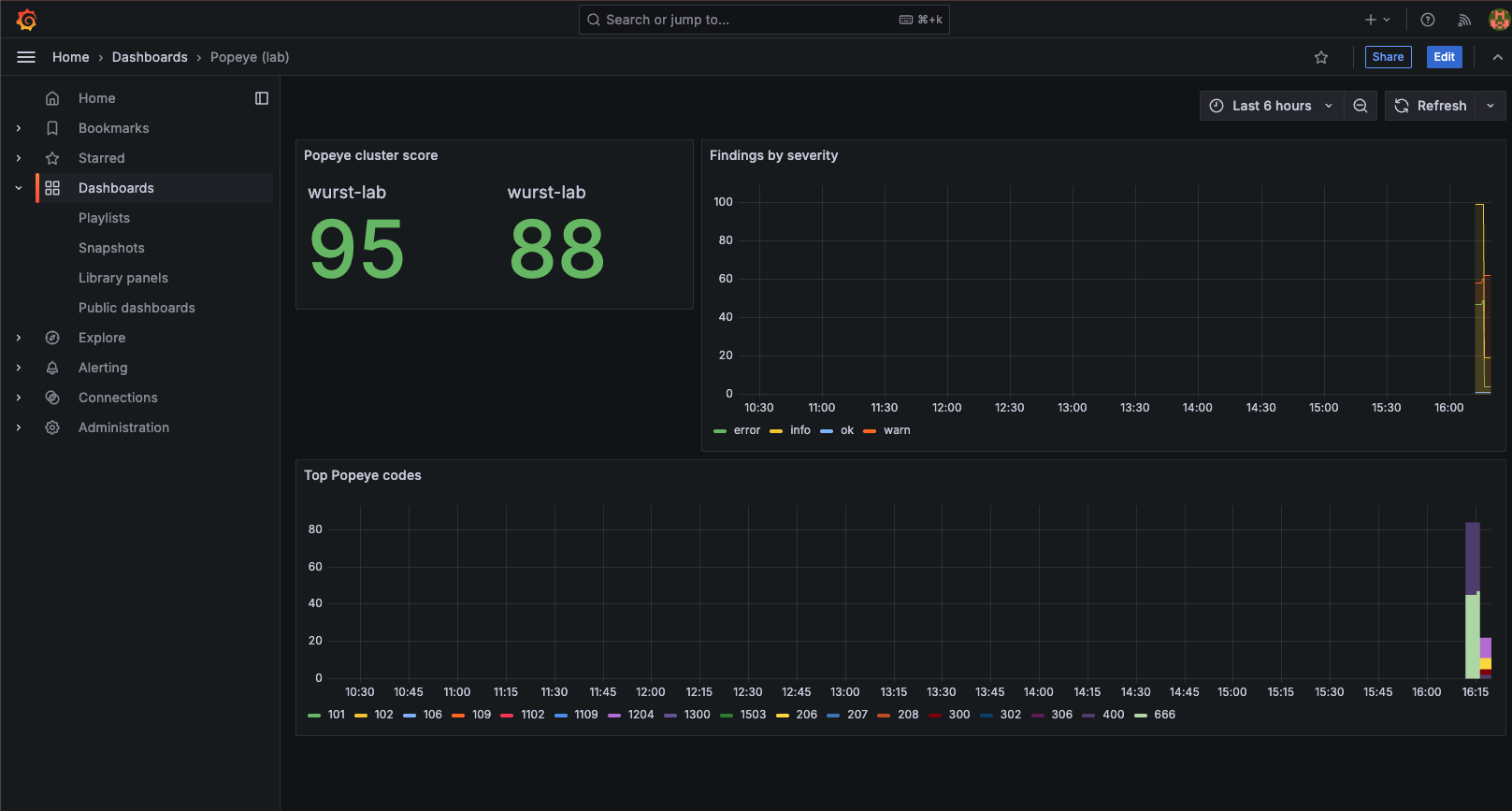
Task: Toggle code 1204 series in legend
Action: pos(641,715)
